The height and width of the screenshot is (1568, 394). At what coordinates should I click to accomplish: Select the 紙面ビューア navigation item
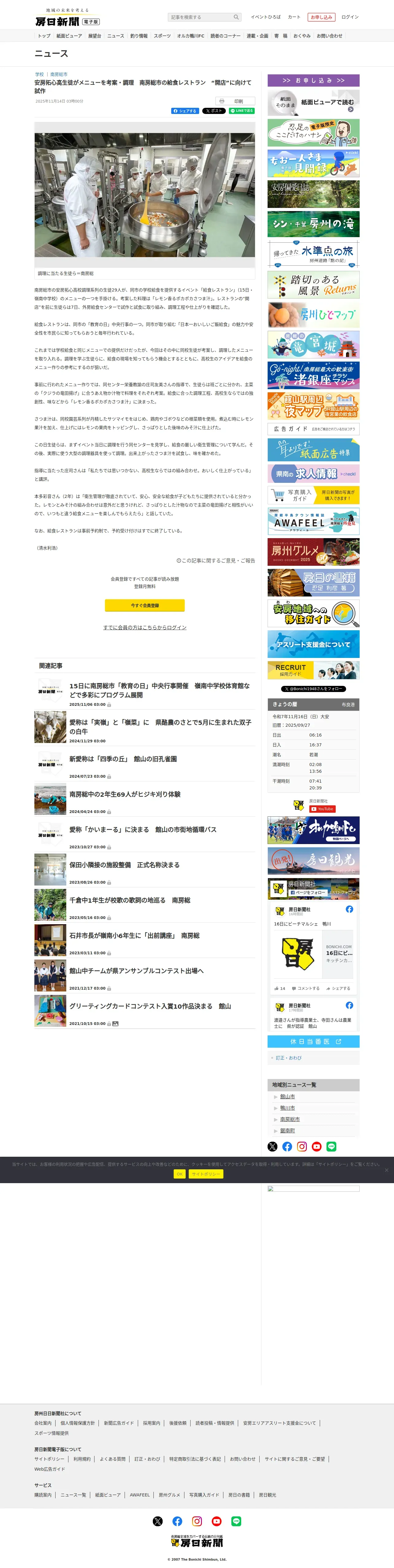click(69, 36)
